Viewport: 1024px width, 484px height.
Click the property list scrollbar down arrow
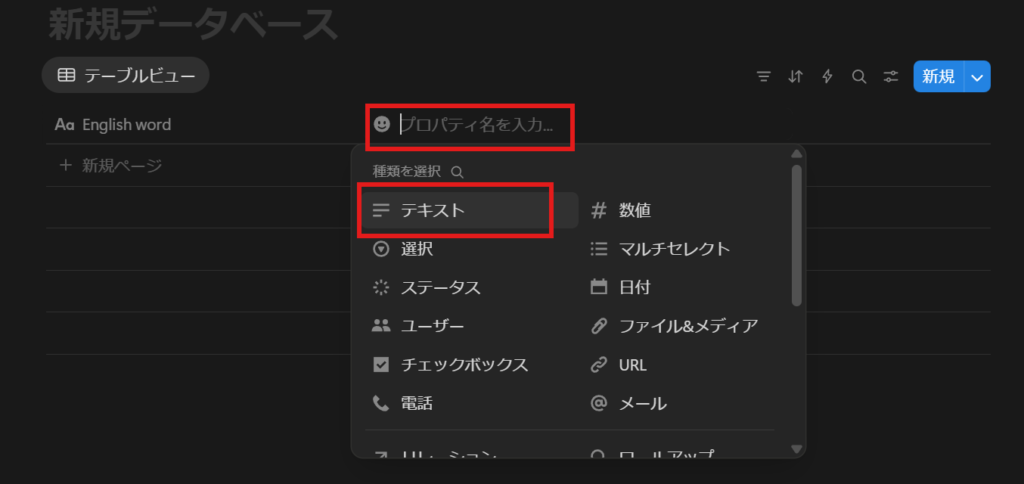click(796, 449)
